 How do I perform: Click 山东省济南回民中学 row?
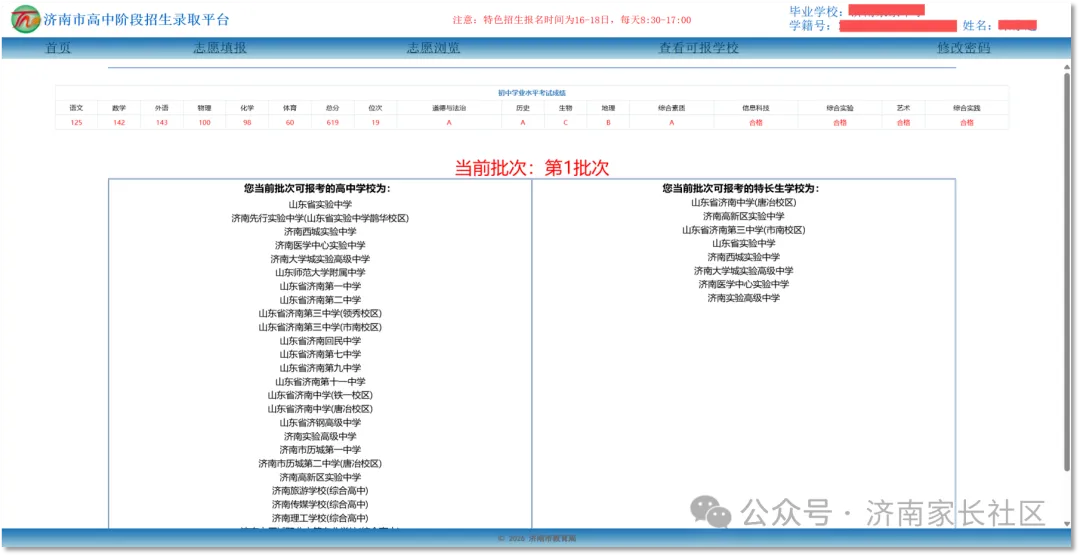[320, 341]
